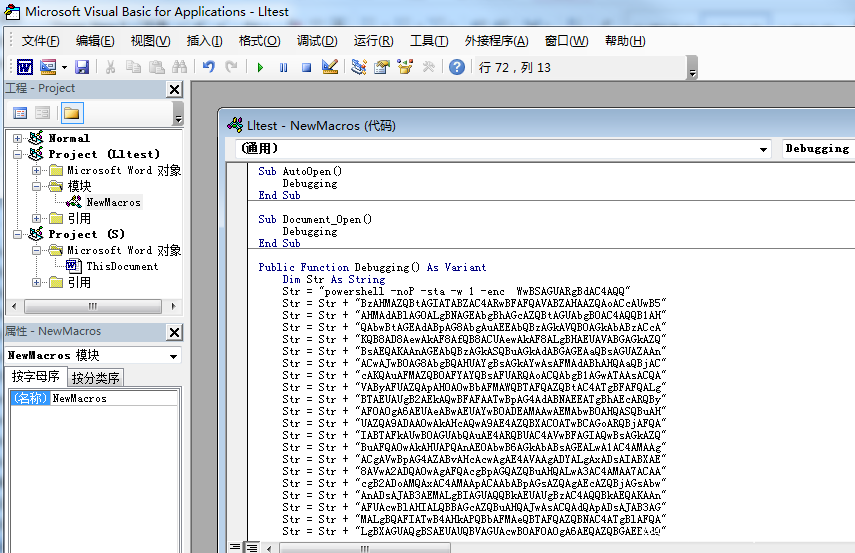Click the Paste clipboard icon
This screenshot has width=855, height=553.
(x=156, y=67)
